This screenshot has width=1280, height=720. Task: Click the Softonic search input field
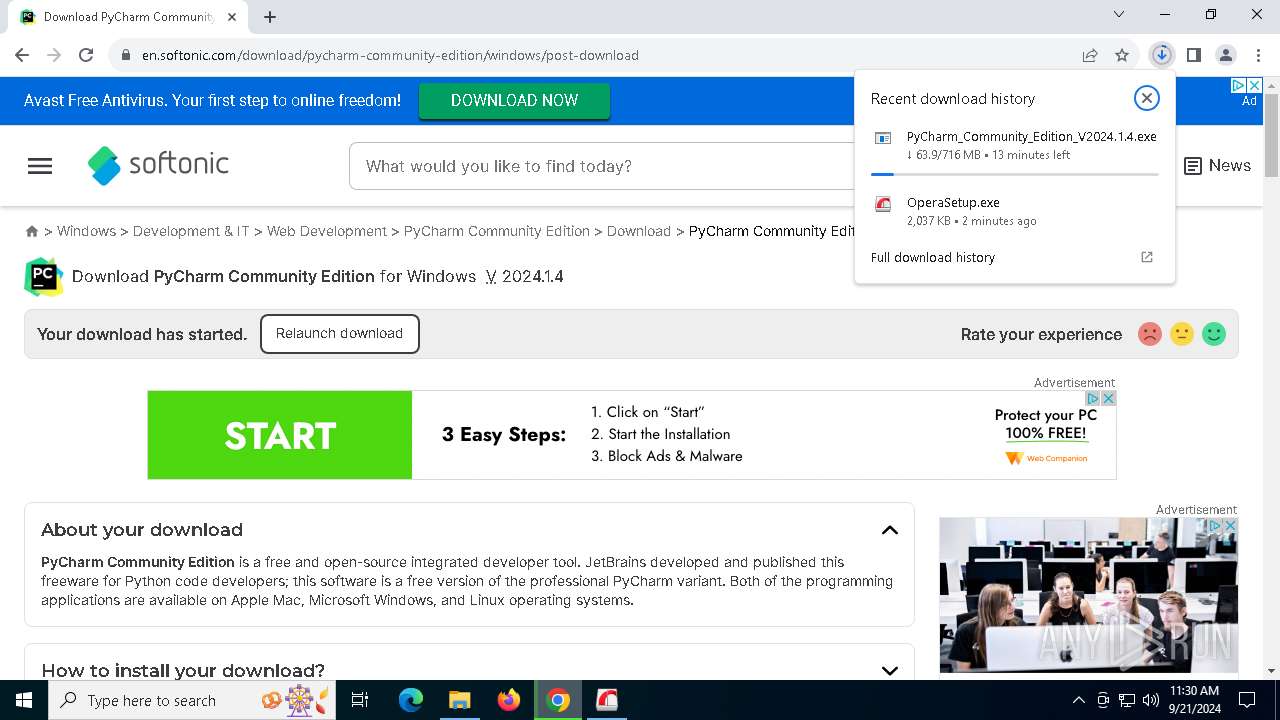(600, 166)
